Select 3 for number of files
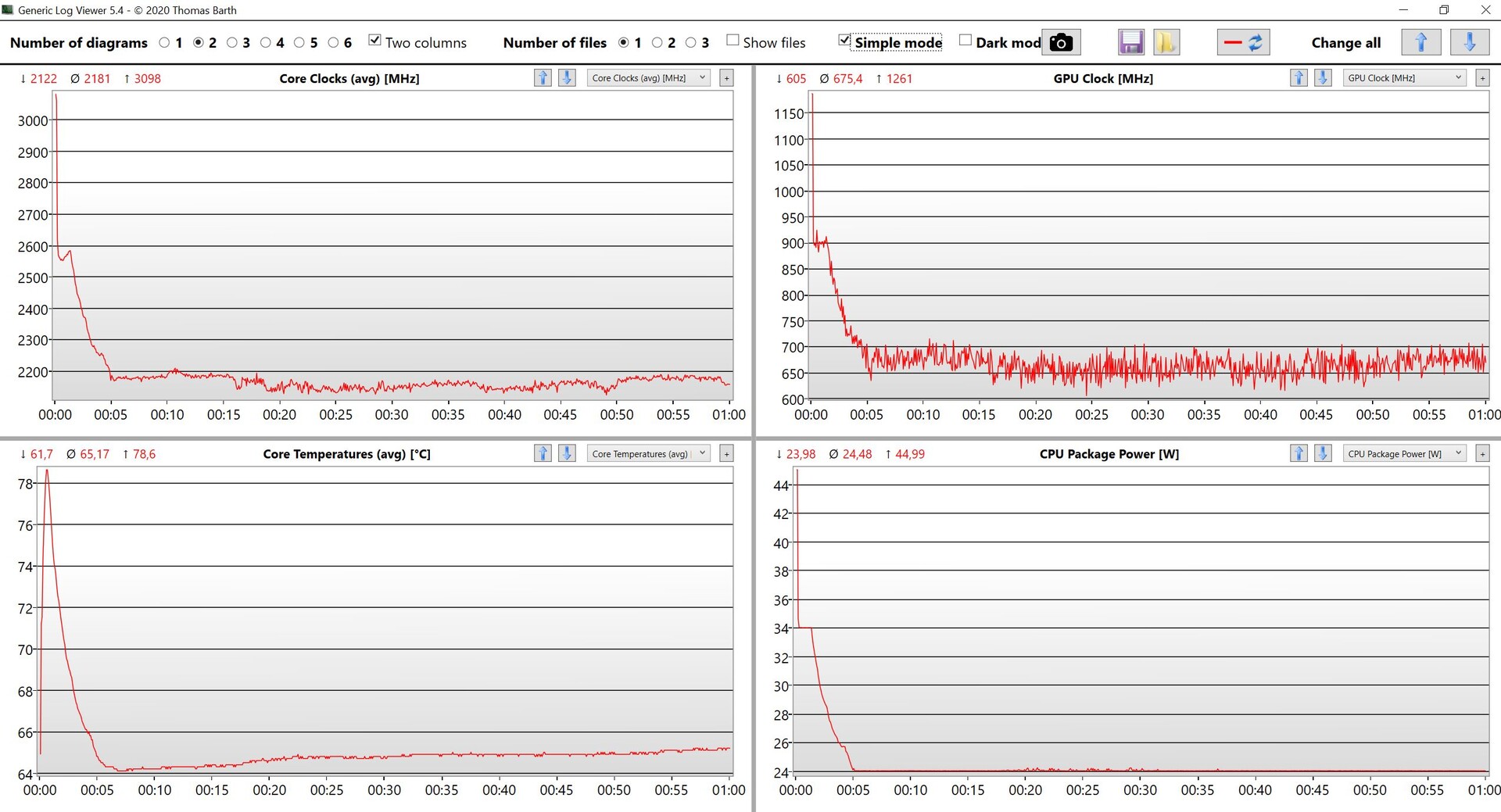Image resolution: width=1501 pixels, height=812 pixels. (x=691, y=43)
